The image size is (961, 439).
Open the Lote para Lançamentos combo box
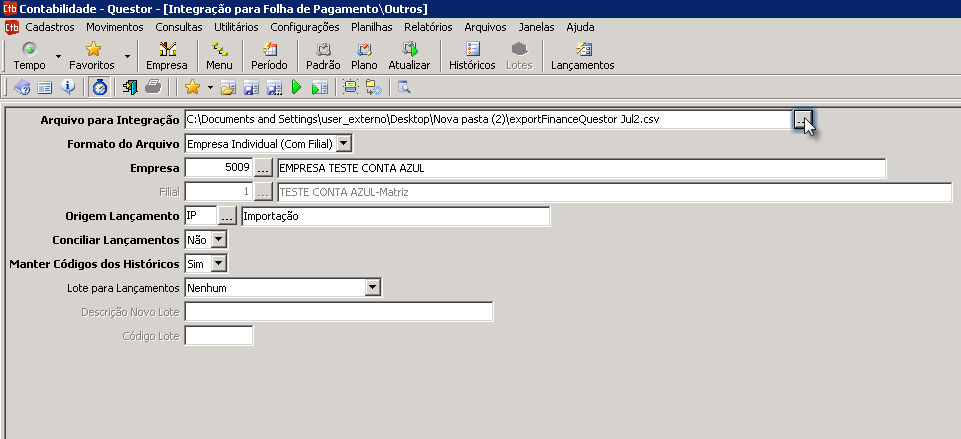tap(373, 288)
